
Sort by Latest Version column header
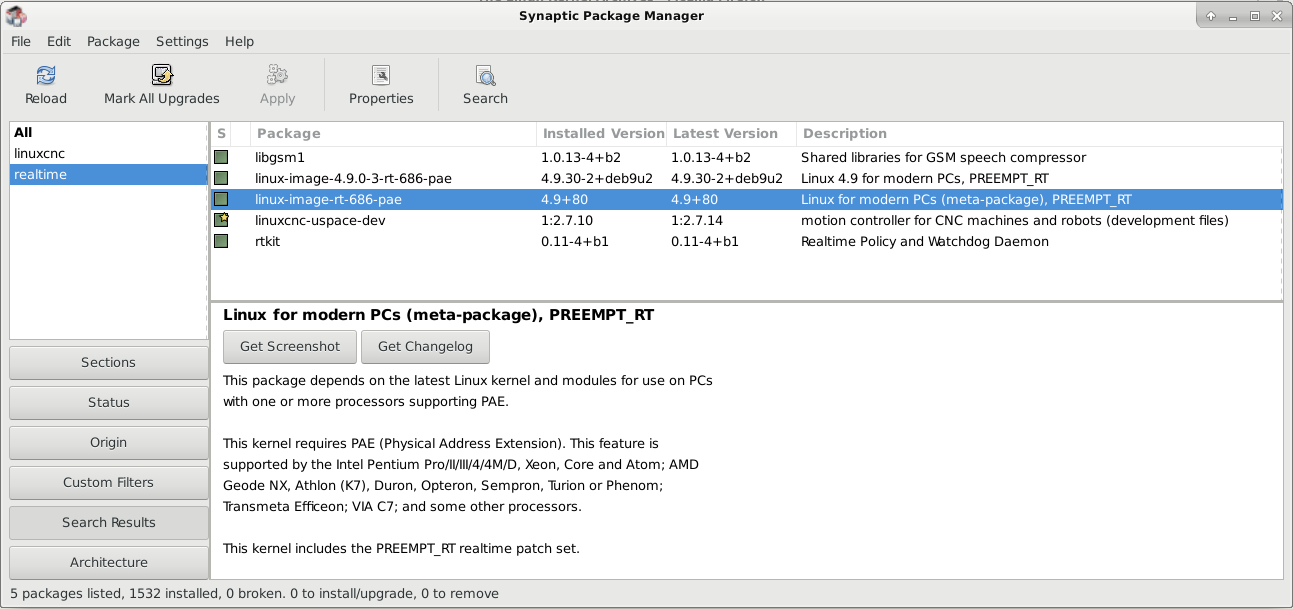pos(731,133)
